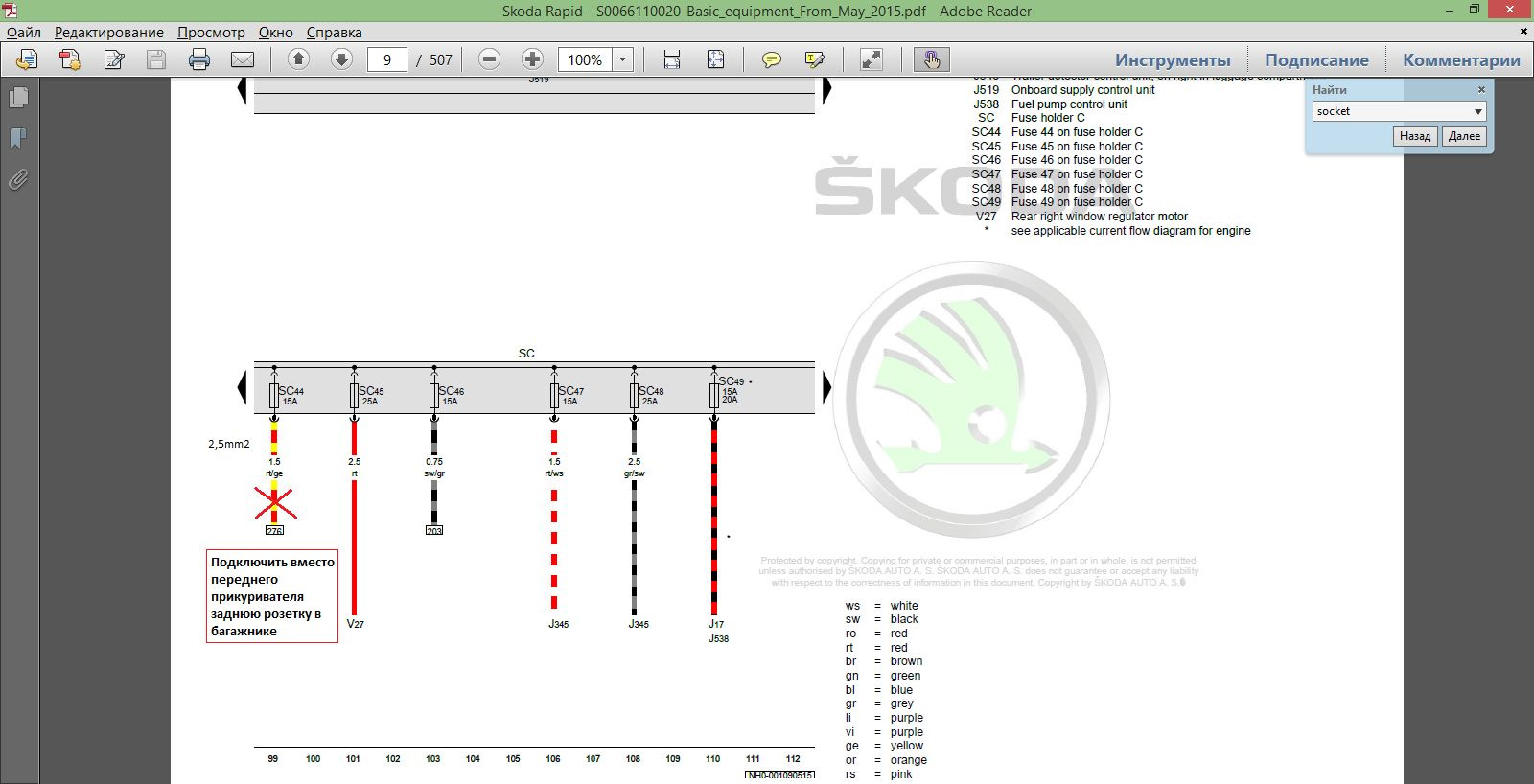Go to the next page arrow
This screenshot has height=784, width=1534.
(x=341, y=59)
